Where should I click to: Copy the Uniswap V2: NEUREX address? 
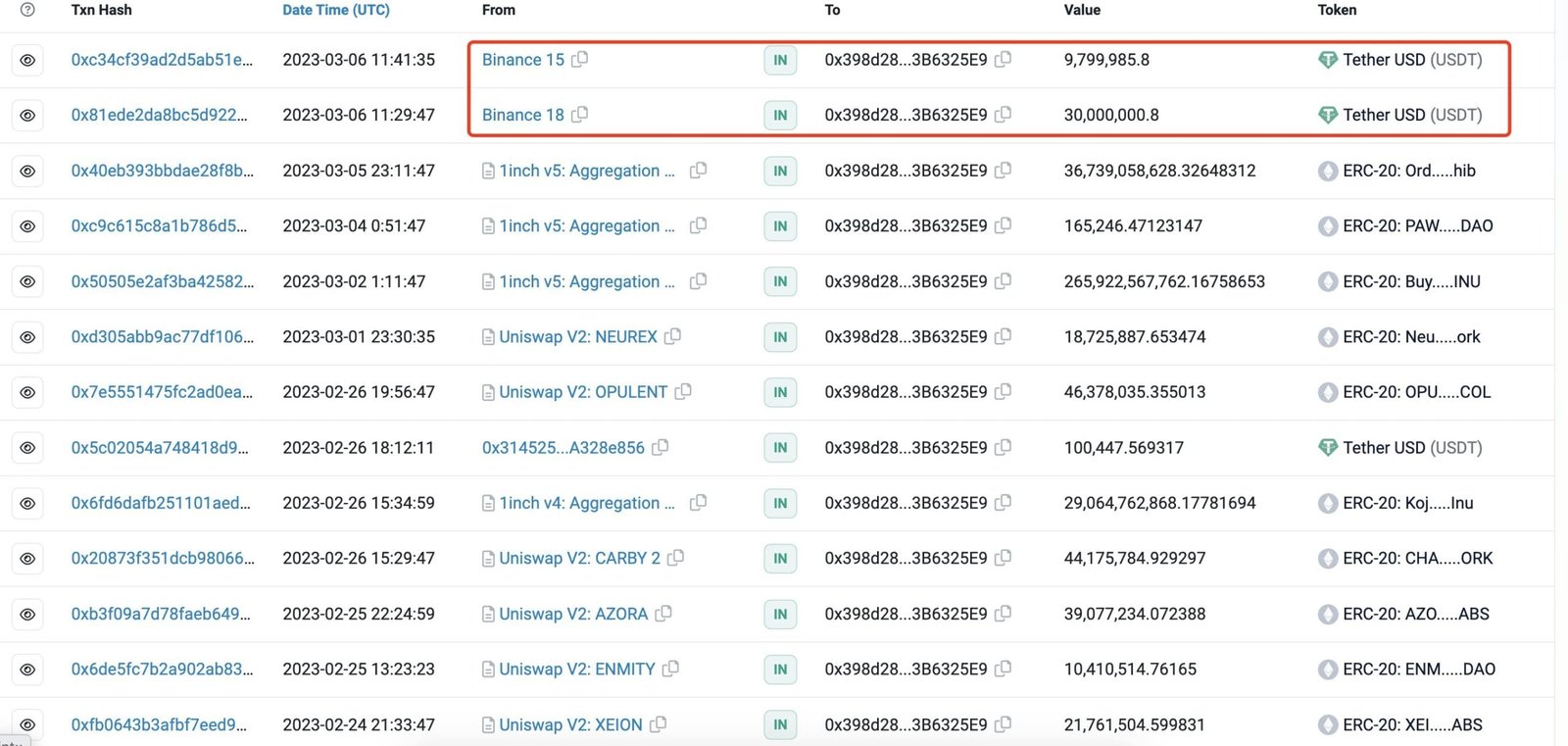672,336
